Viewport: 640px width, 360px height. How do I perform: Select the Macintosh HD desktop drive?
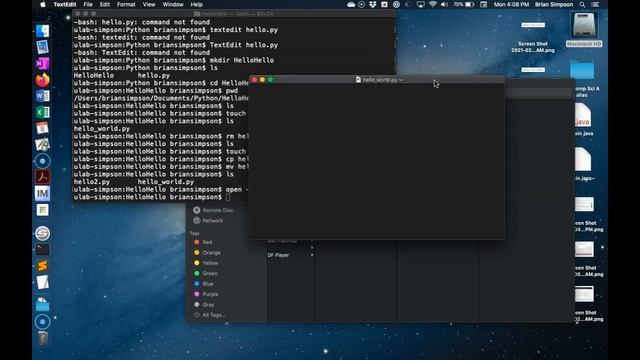tap(584, 29)
